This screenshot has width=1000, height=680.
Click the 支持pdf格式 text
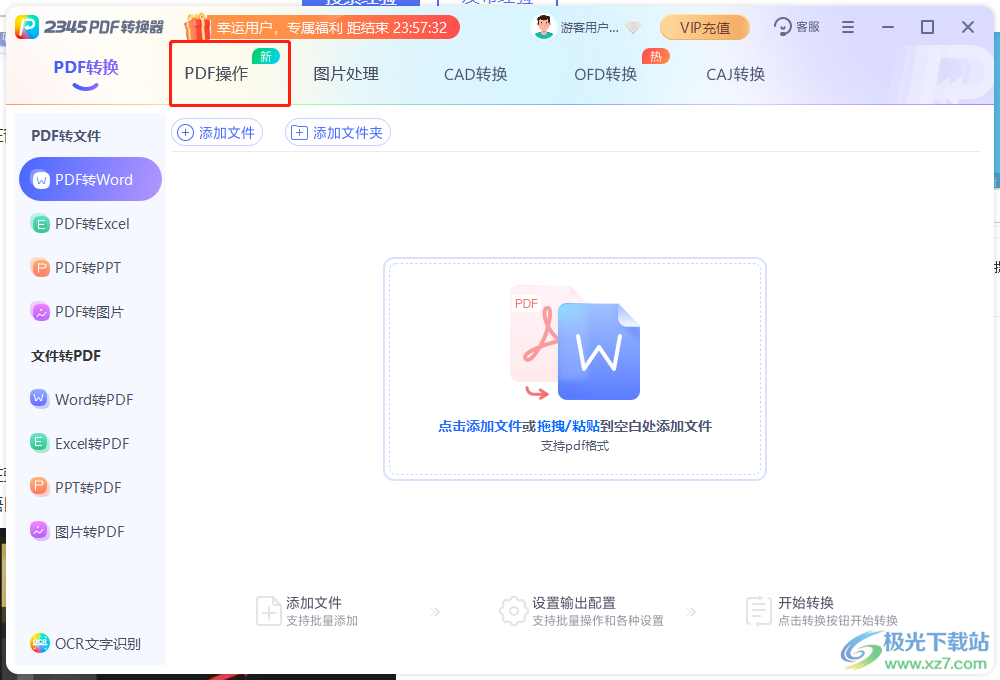[x=575, y=446]
